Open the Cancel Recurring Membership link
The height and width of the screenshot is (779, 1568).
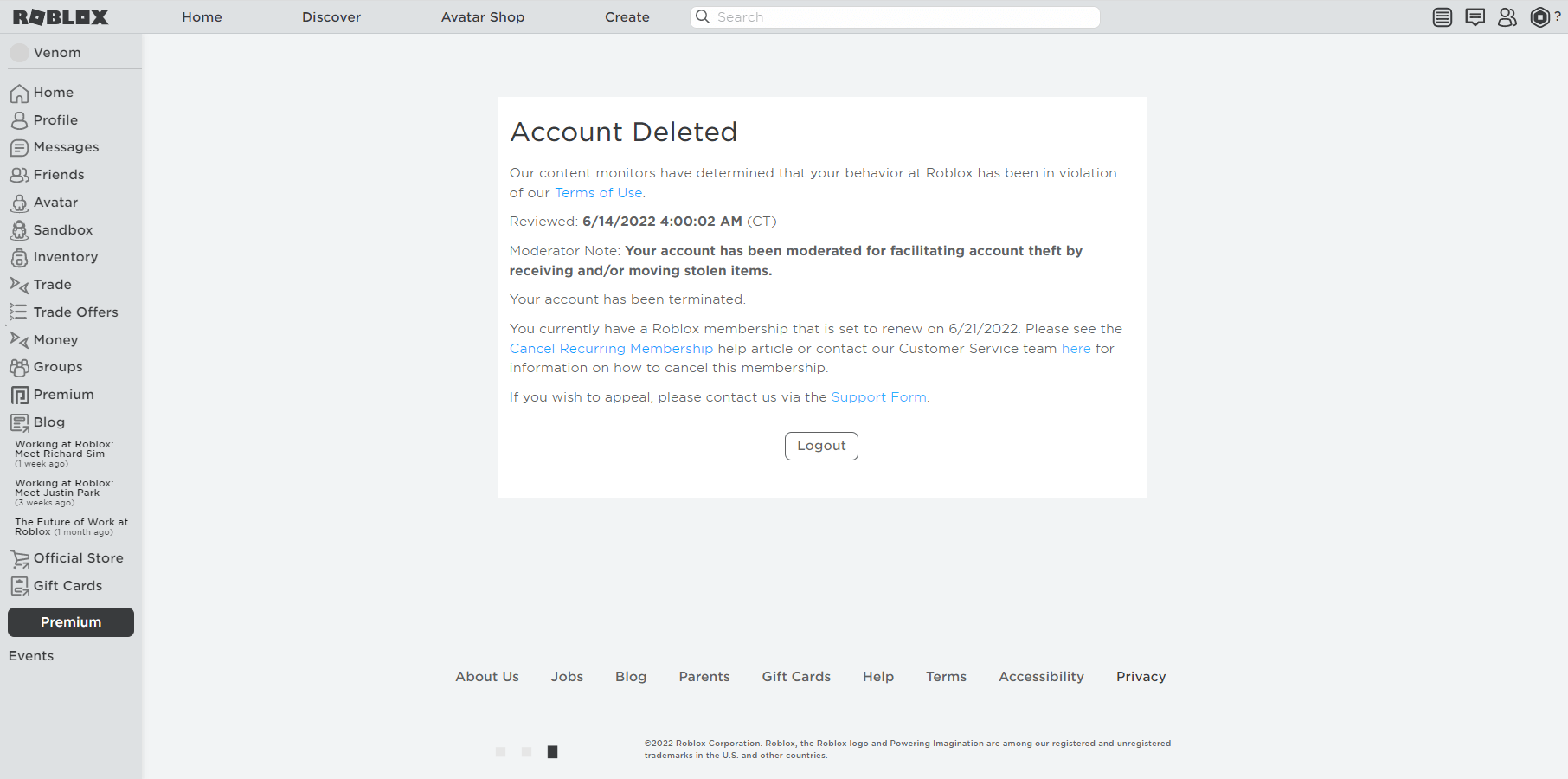611,349
